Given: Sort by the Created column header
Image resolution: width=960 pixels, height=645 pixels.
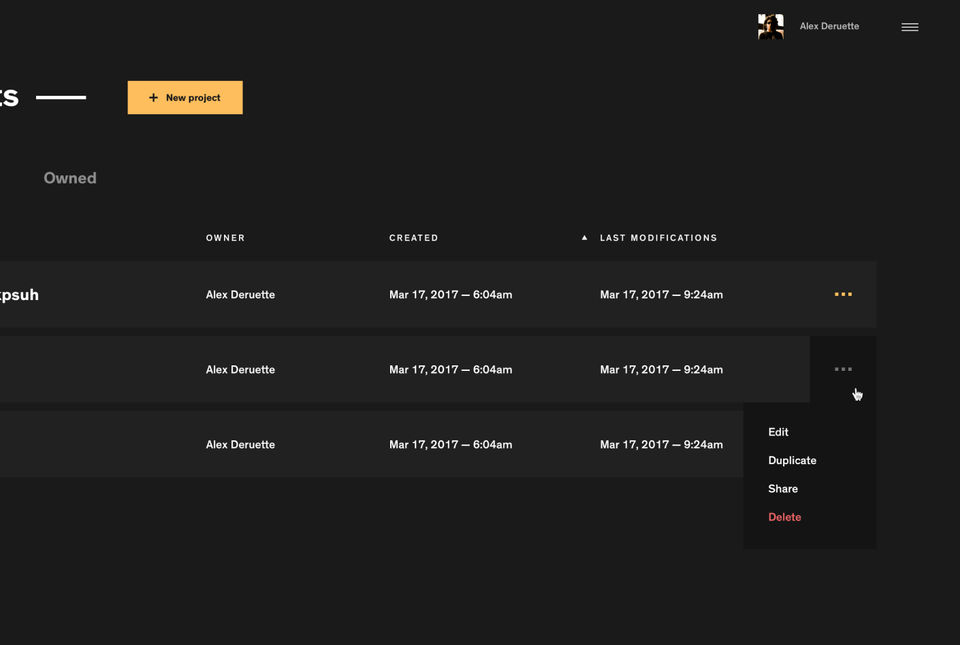Looking at the screenshot, I should (x=413, y=238).
